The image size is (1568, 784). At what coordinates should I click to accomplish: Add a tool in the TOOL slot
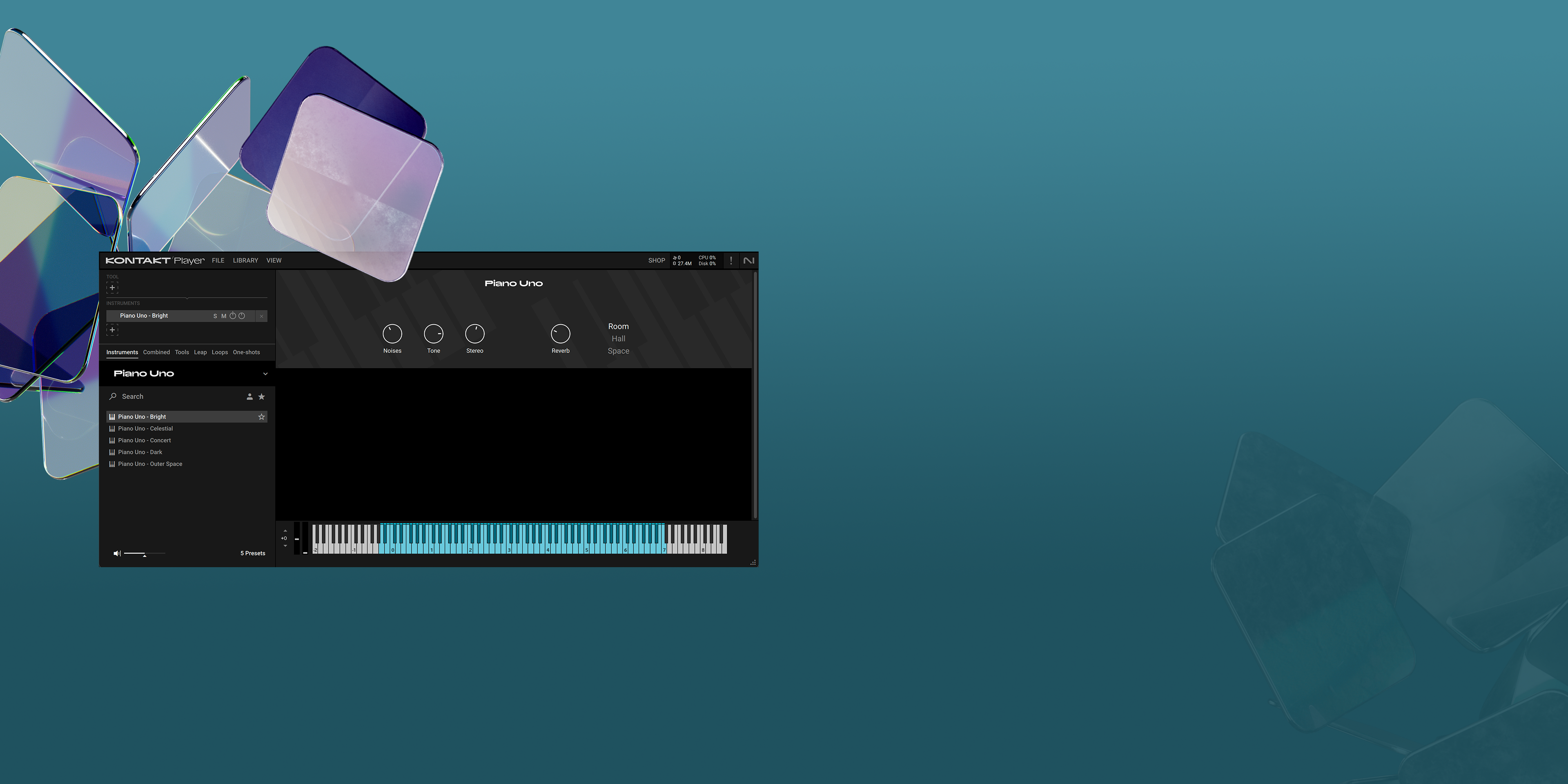(112, 287)
